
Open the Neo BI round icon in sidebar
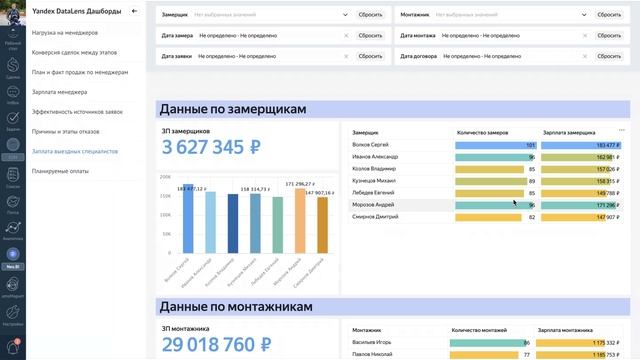coord(13,254)
